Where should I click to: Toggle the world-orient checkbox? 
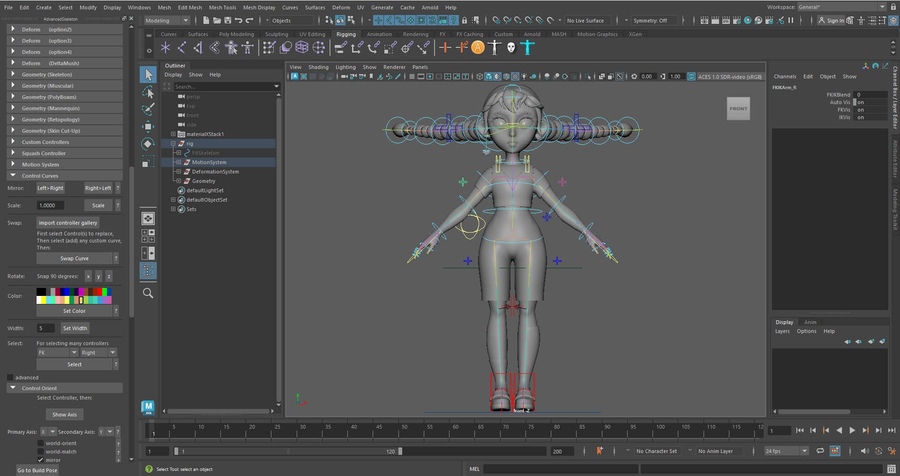(x=41, y=443)
